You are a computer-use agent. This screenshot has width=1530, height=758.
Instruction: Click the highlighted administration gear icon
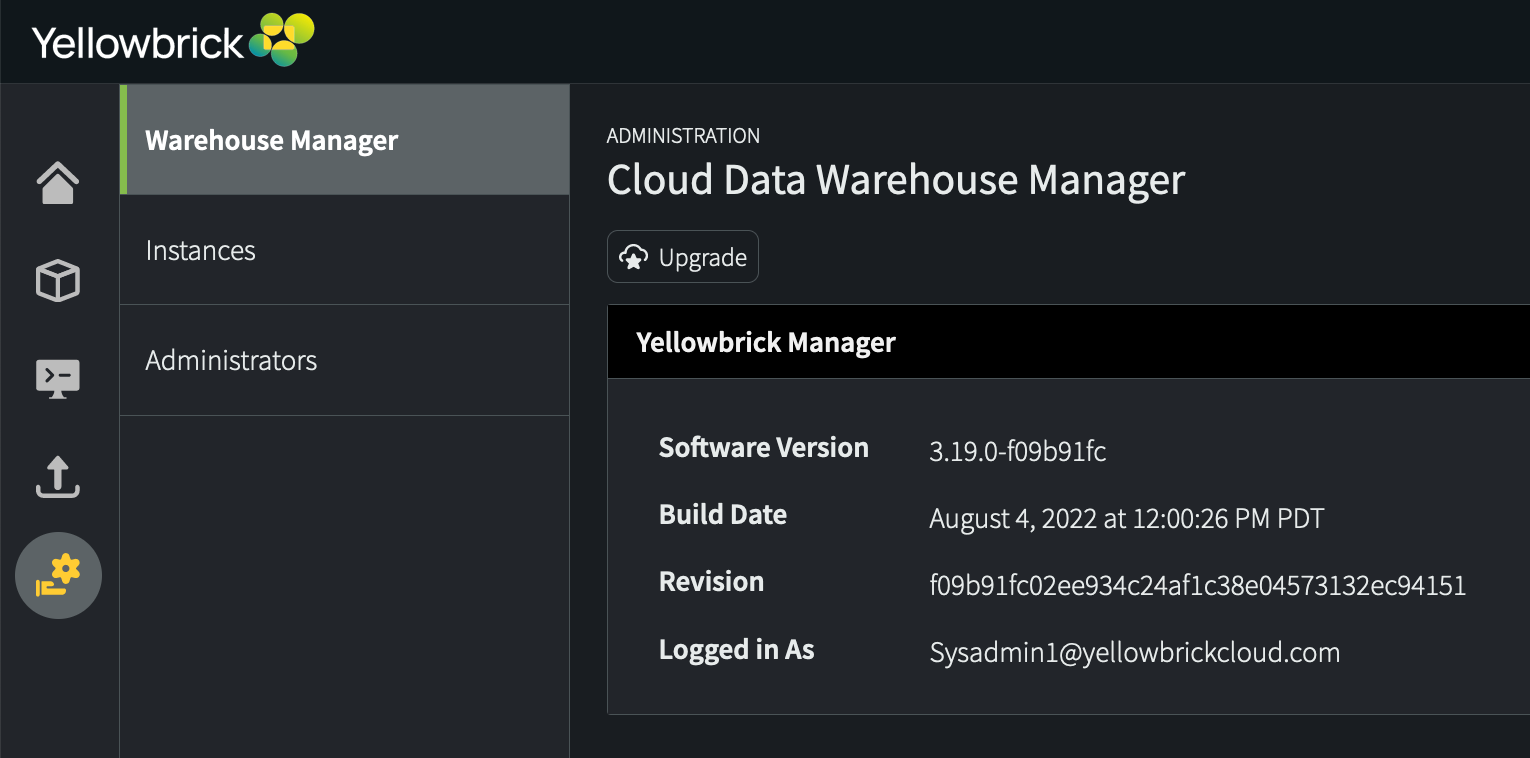(x=58, y=575)
